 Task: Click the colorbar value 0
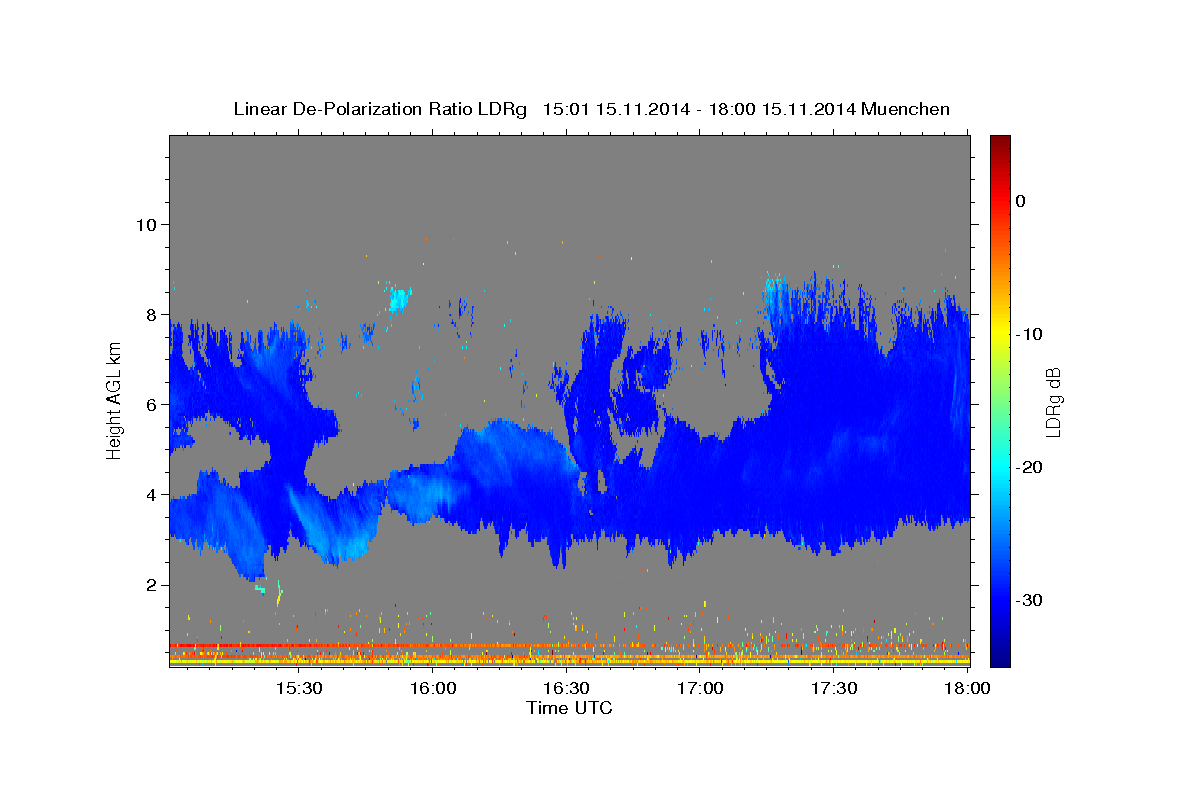pos(1020,201)
